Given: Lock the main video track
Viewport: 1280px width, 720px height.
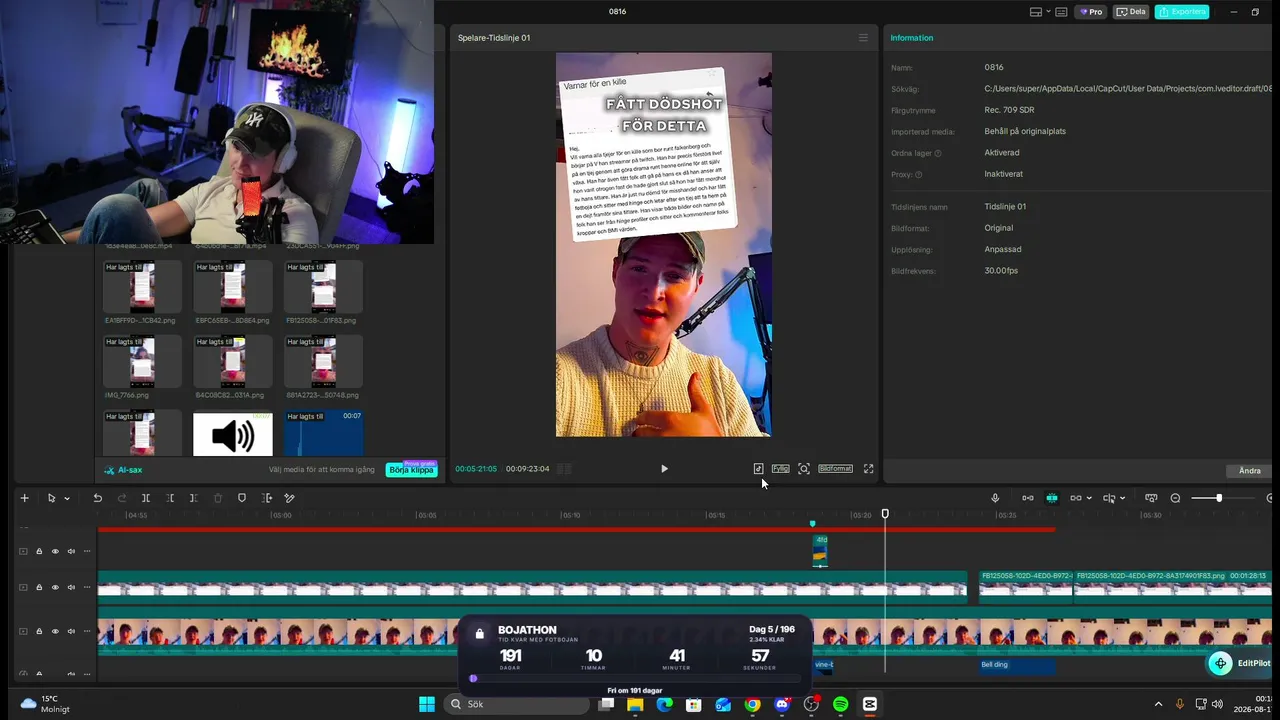Looking at the screenshot, I should (x=39, y=632).
